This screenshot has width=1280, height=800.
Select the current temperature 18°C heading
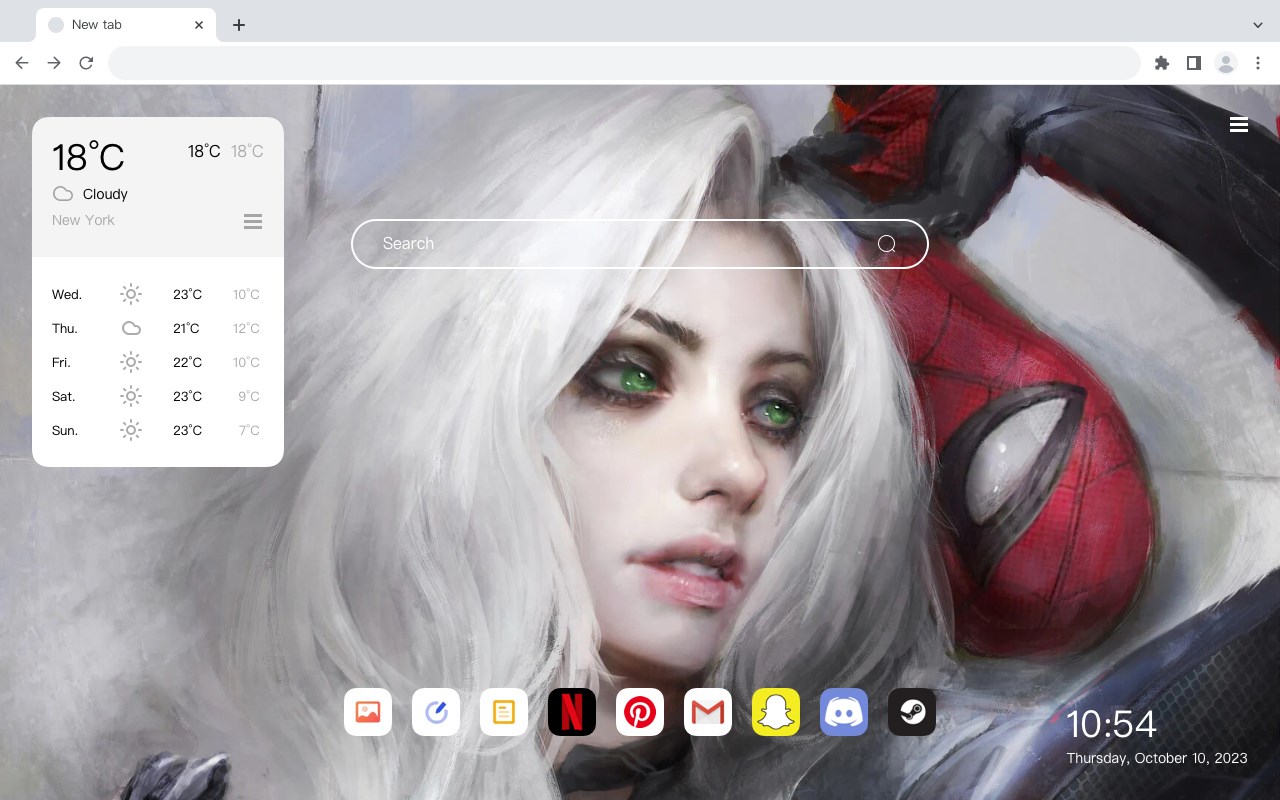(88, 157)
